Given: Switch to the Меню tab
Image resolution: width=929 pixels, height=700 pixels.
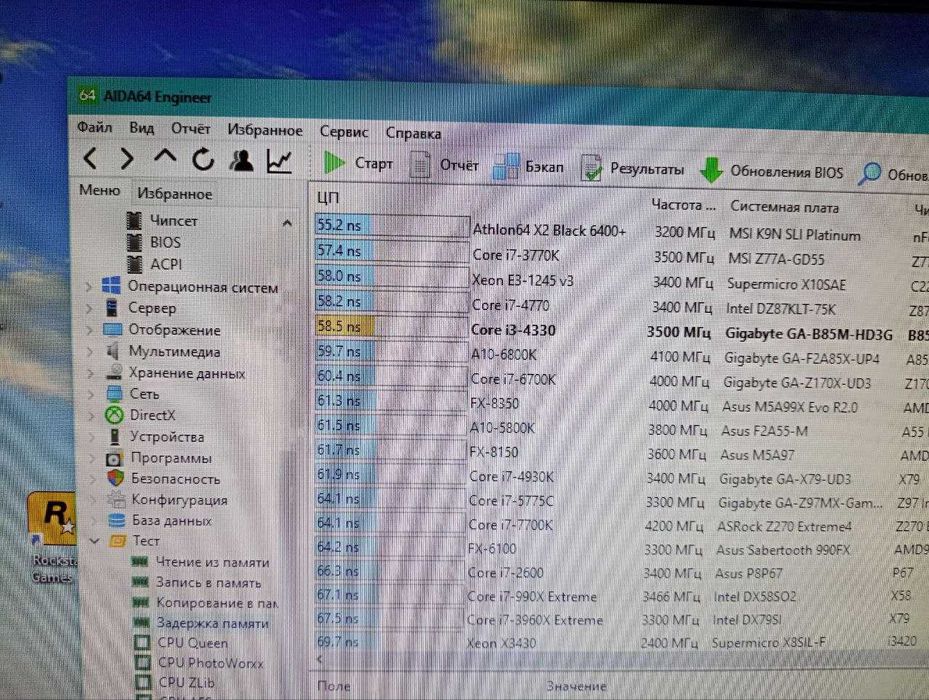Looking at the screenshot, I should [100, 190].
